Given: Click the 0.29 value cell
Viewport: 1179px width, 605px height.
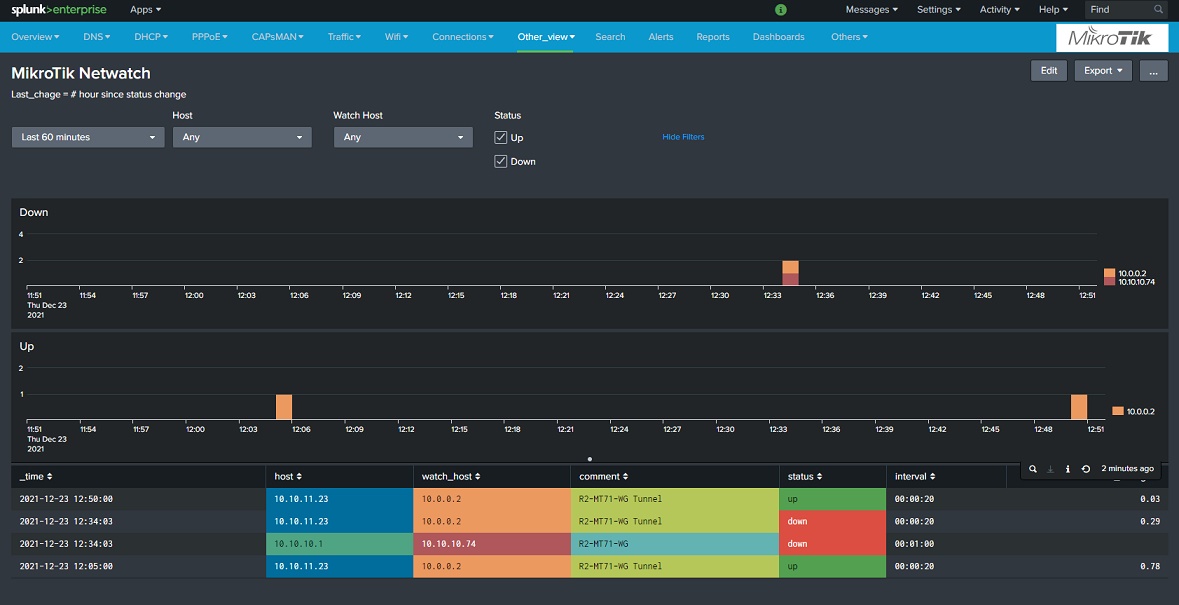Looking at the screenshot, I should click(1088, 522).
